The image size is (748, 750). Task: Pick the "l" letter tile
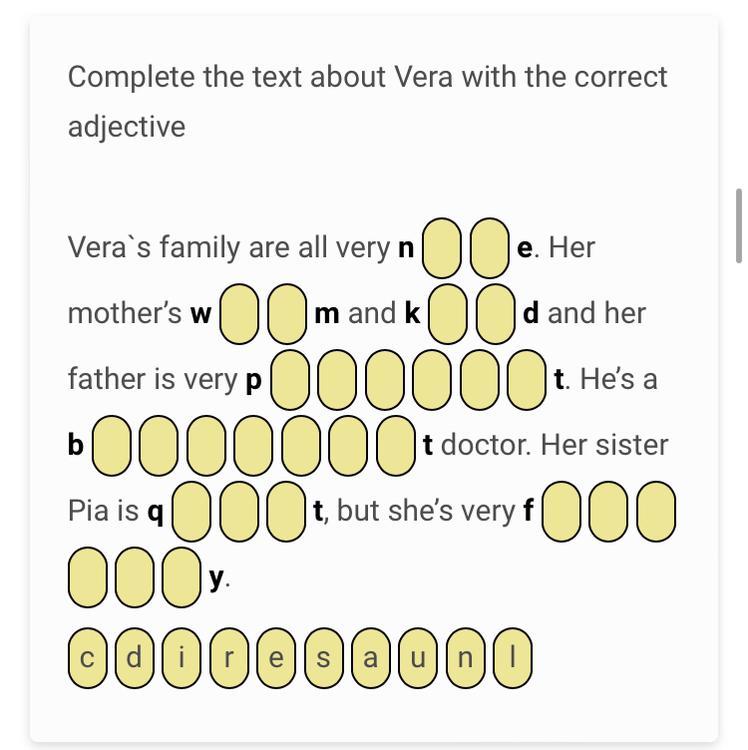pyautogui.click(x=513, y=659)
